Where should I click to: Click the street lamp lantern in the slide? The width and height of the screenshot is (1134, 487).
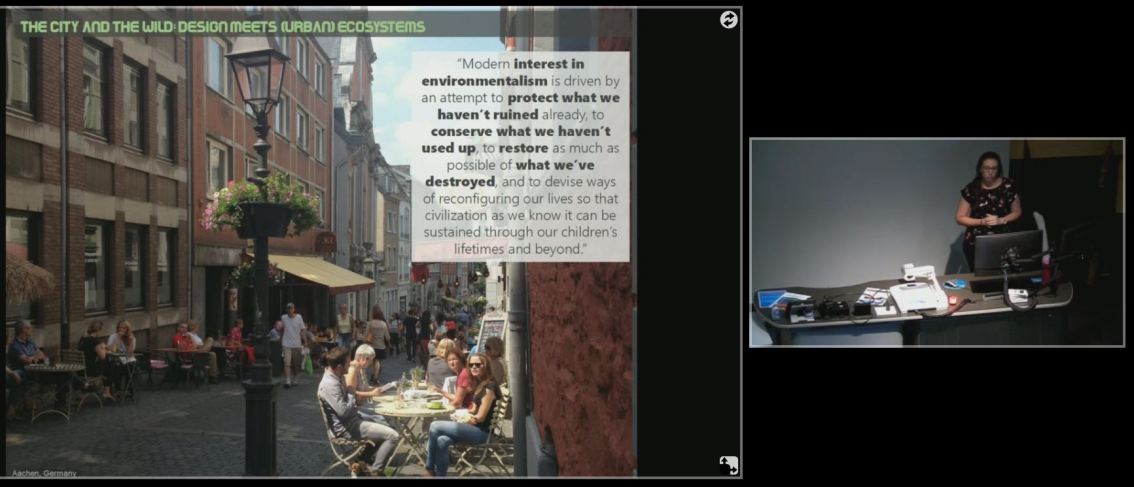257,78
